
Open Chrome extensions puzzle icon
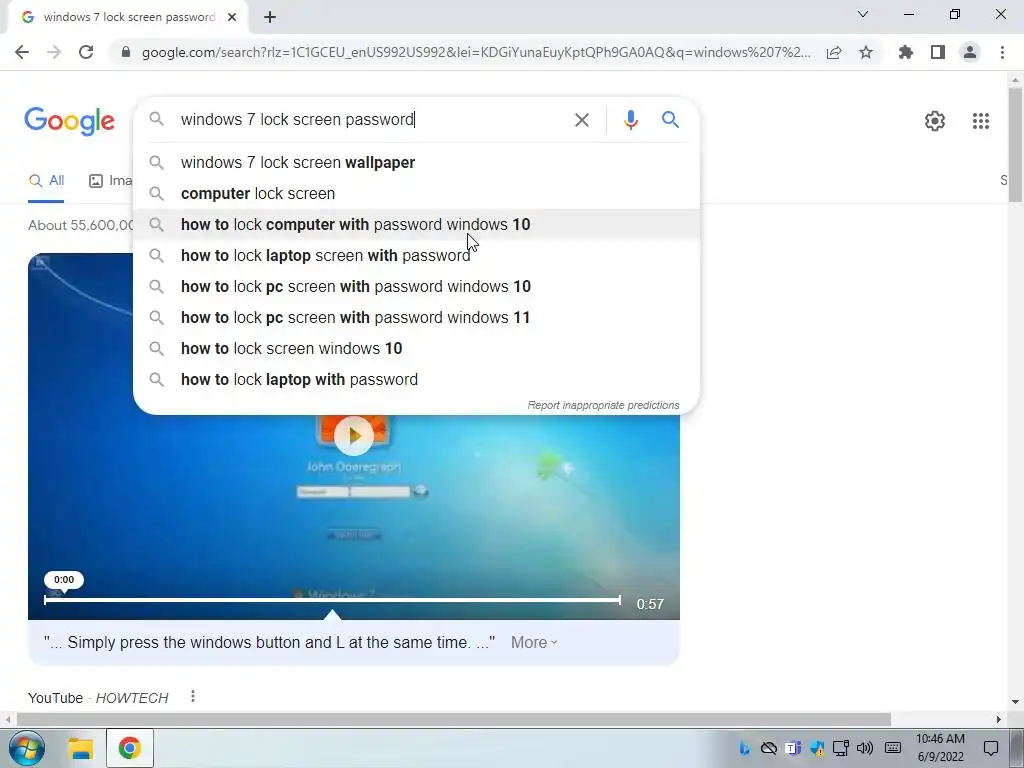click(906, 52)
